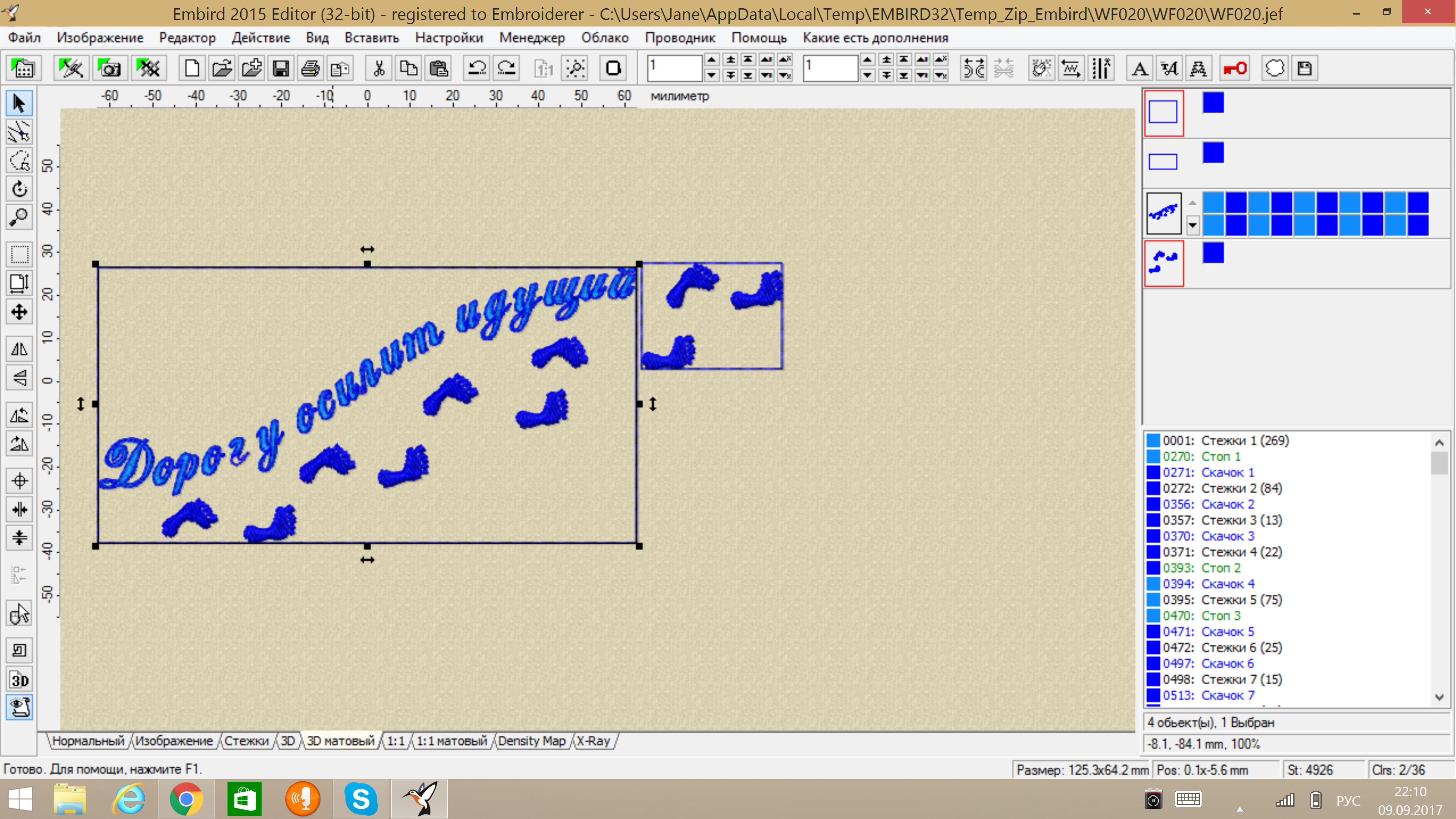The width and height of the screenshot is (1456, 819).
Task: Click the Undo arrow icon
Action: (x=476, y=68)
